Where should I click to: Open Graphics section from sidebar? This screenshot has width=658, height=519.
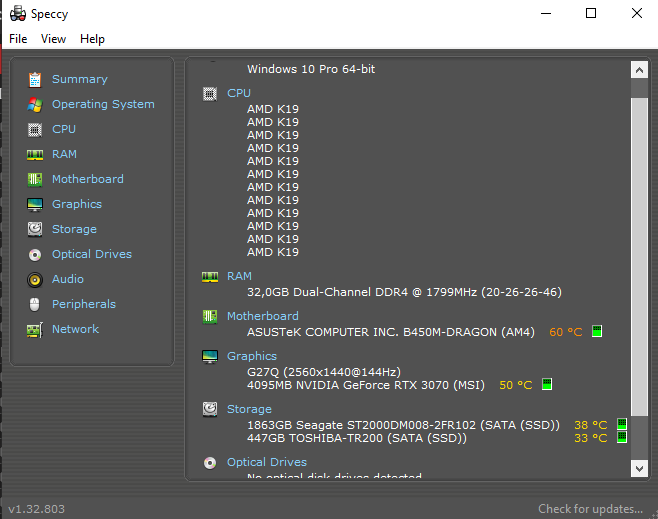click(77, 204)
